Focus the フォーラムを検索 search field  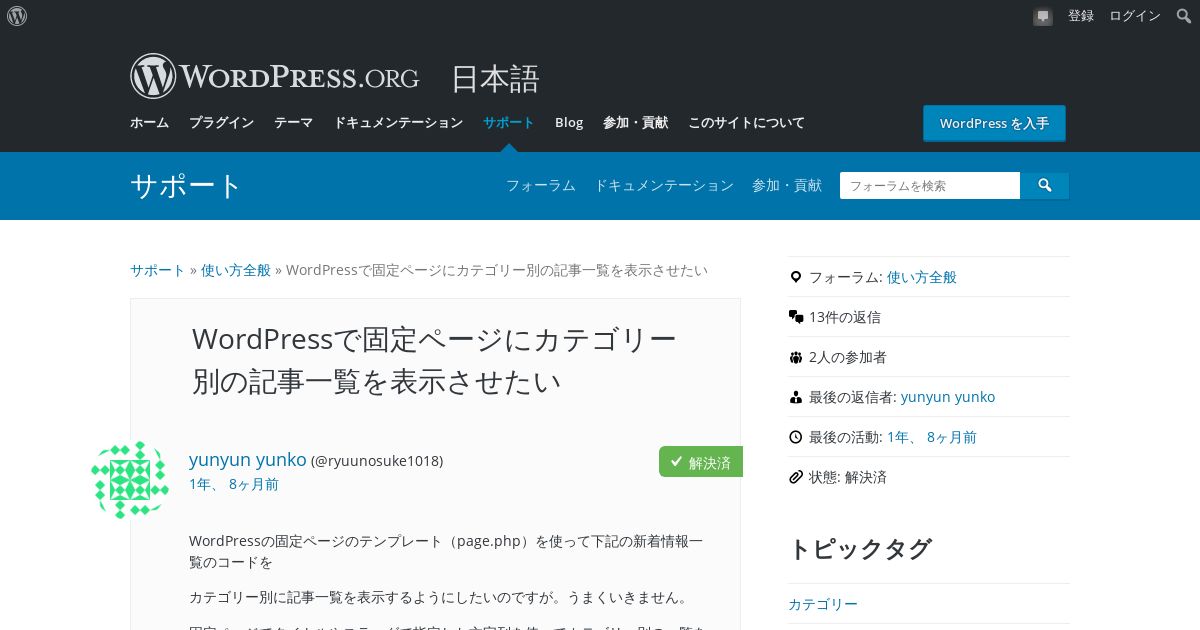[930, 185]
